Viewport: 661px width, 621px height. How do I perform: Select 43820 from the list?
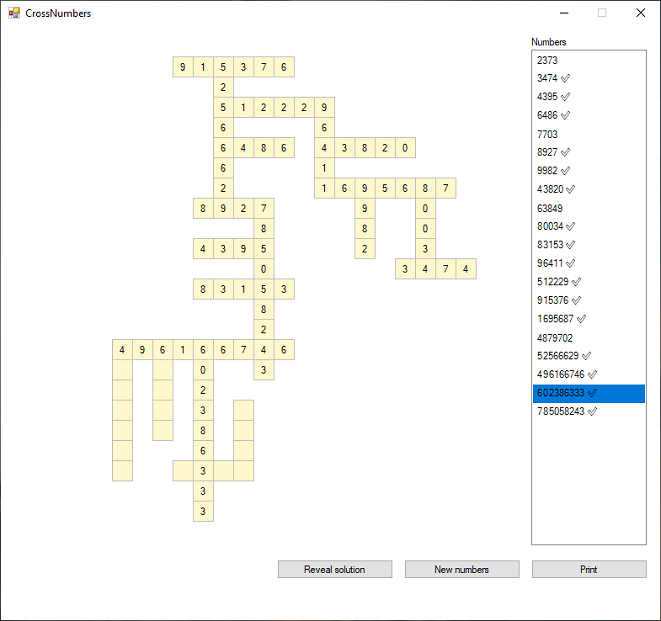click(550, 190)
